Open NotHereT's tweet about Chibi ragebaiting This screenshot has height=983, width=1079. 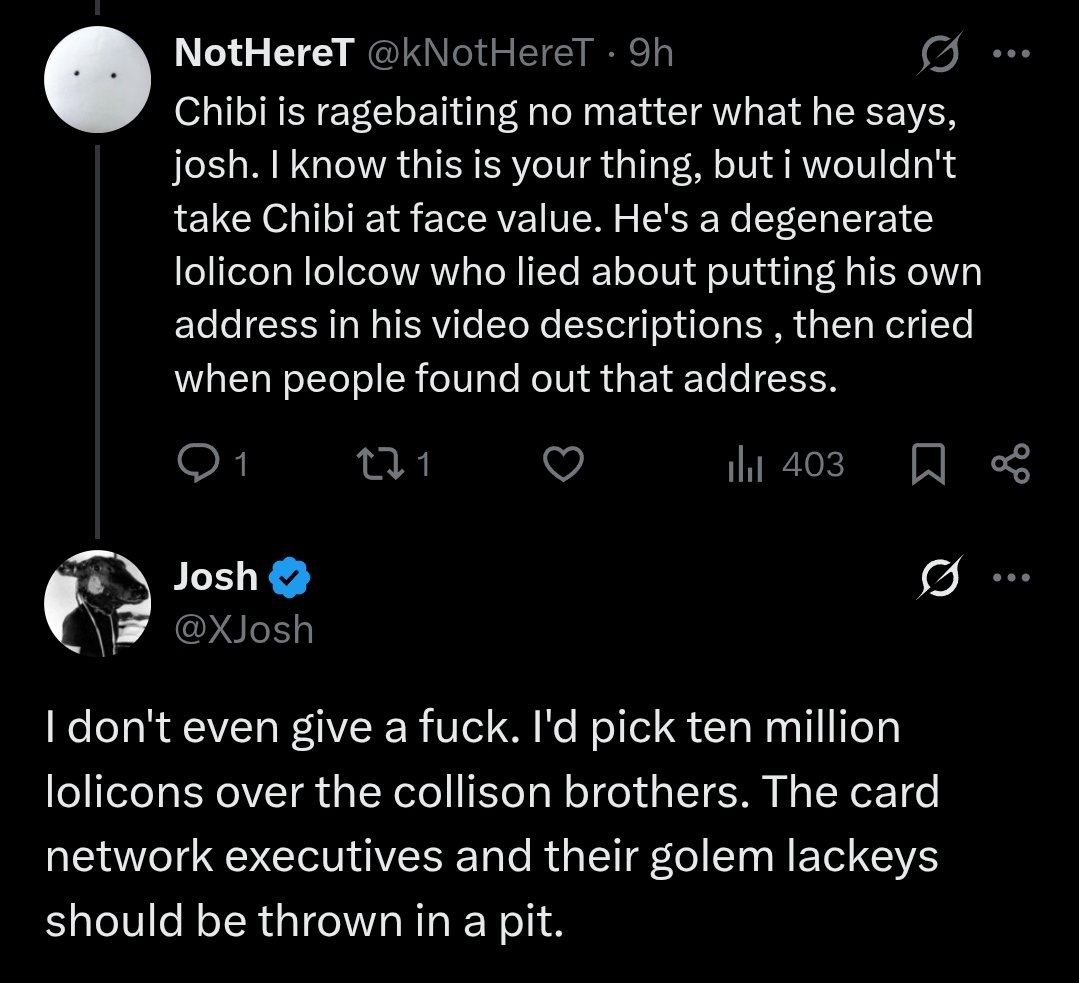(x=570, y=245)
